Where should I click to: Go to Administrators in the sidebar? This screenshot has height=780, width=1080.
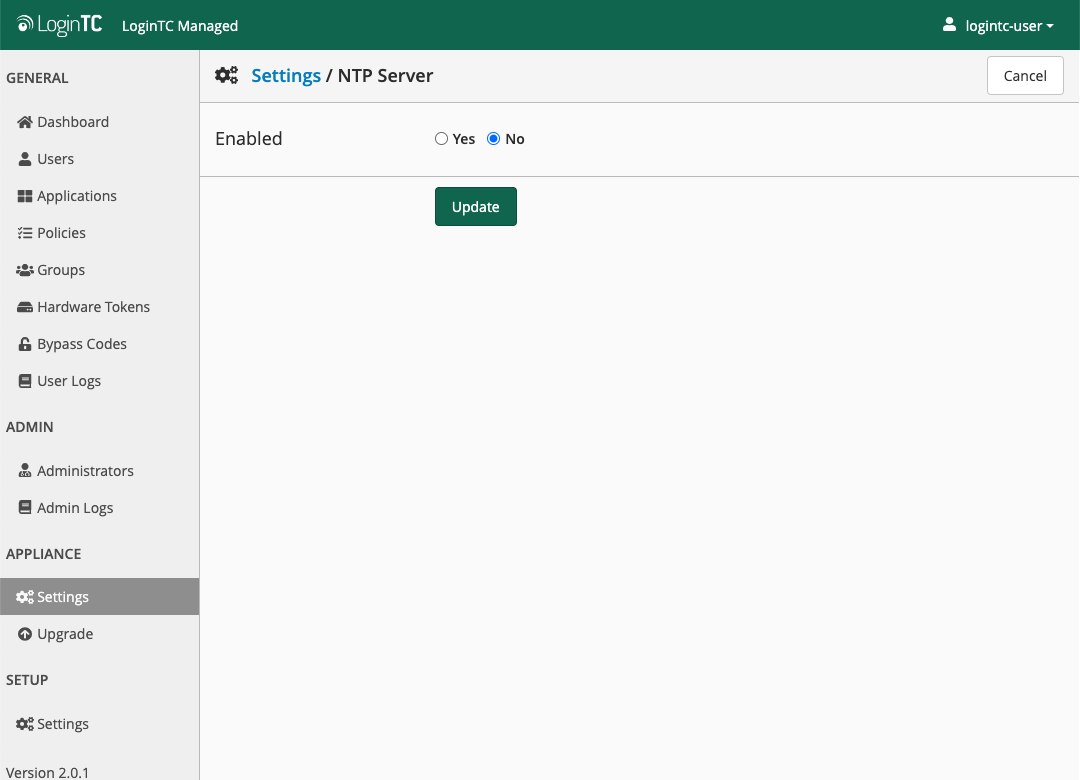click(84, 471)
